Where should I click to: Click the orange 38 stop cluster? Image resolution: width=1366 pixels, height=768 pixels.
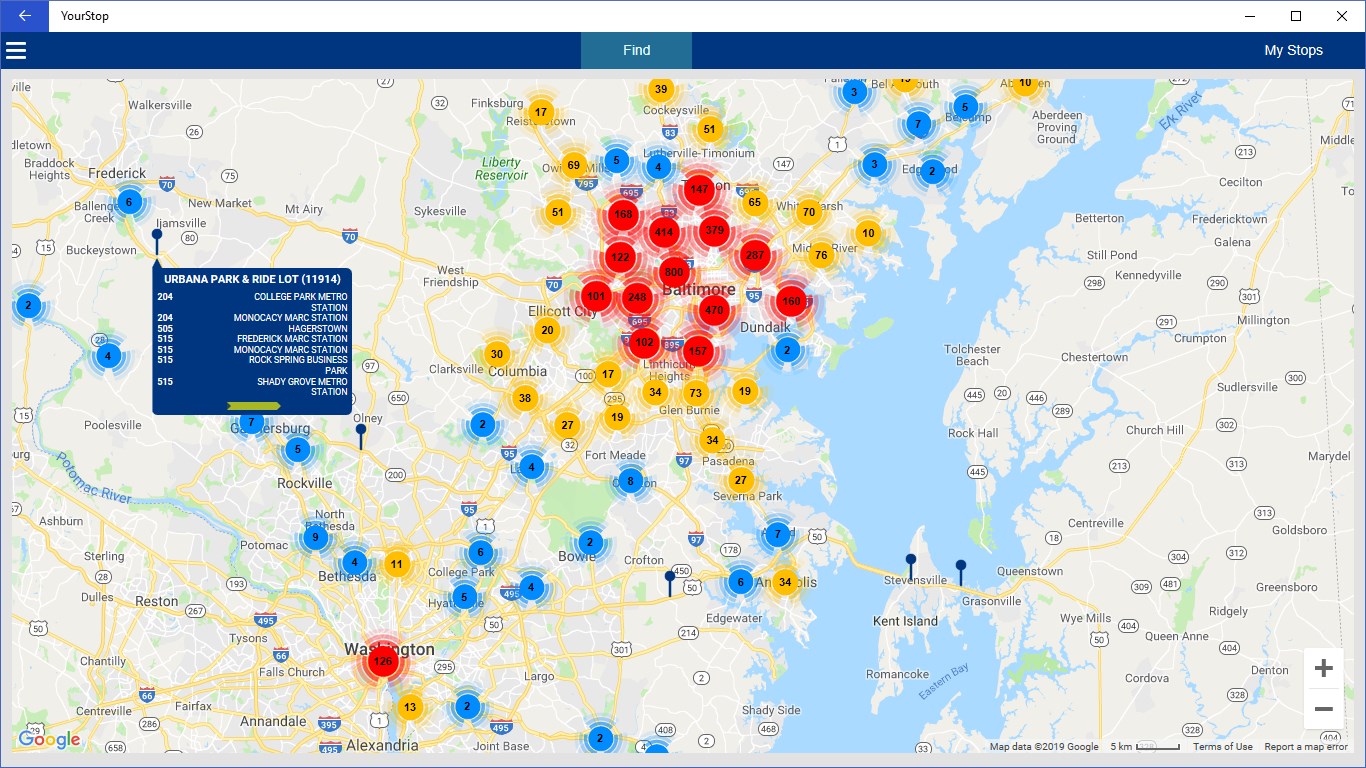(524, 398)
